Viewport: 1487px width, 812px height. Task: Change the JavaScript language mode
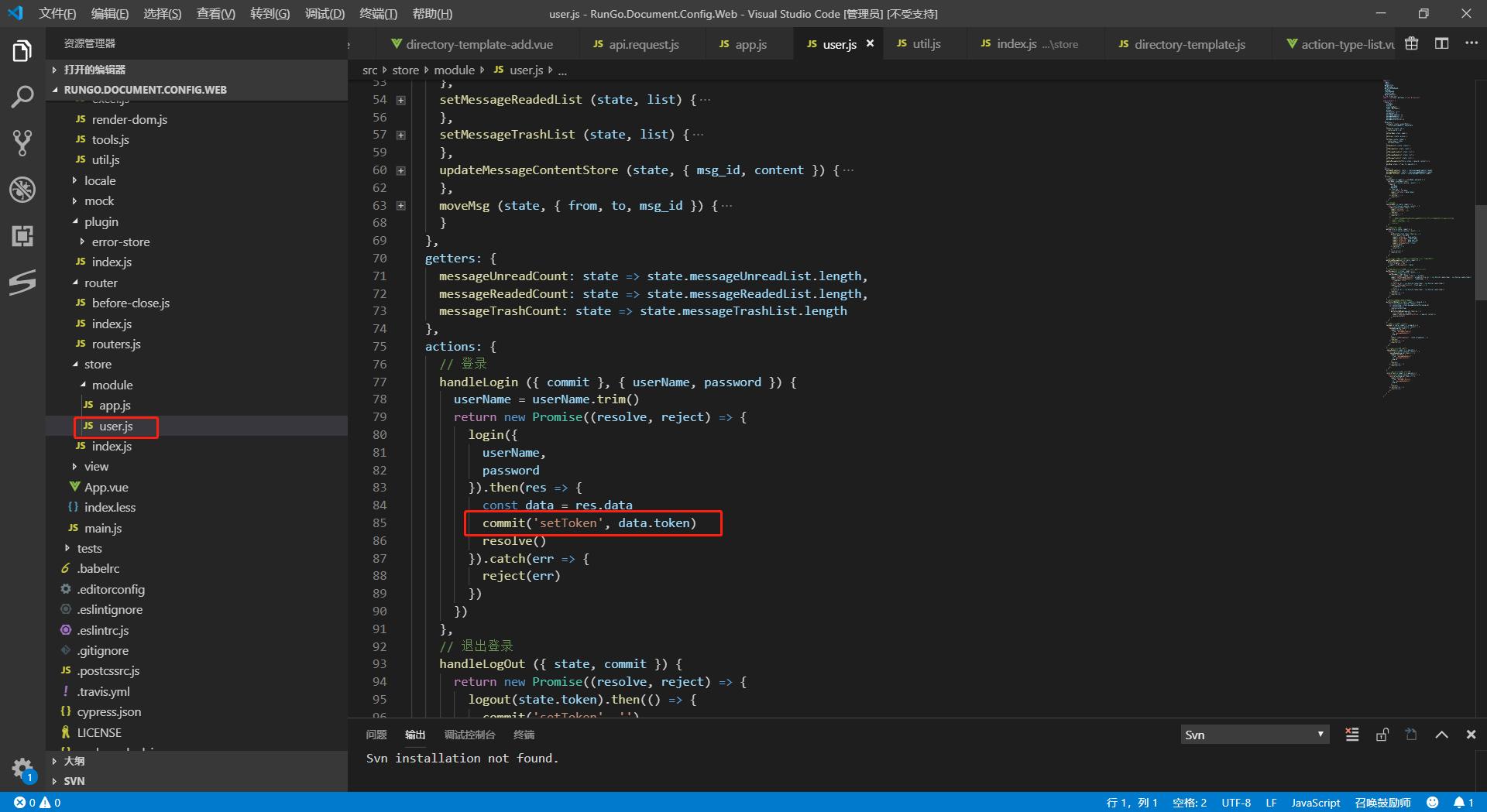(x=1315, y=803)
